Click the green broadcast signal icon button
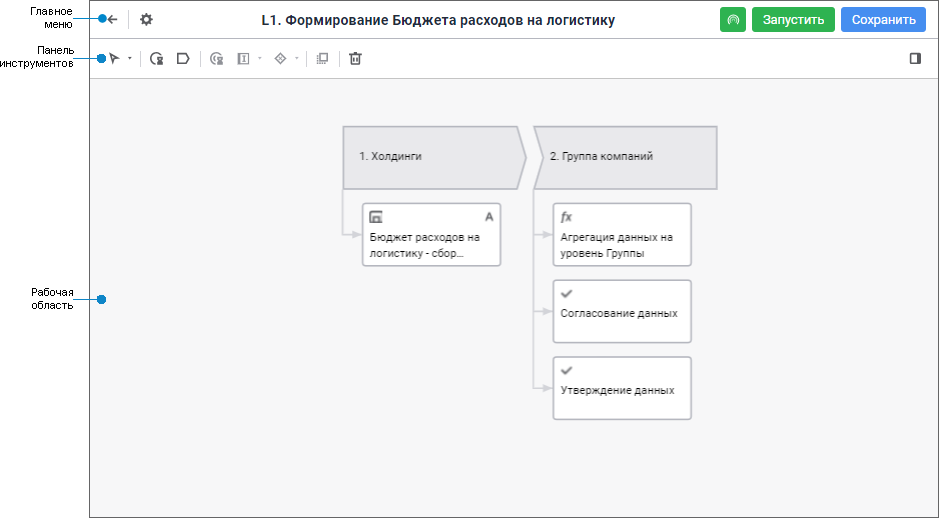The image size is (939, 518). (732, 20)
